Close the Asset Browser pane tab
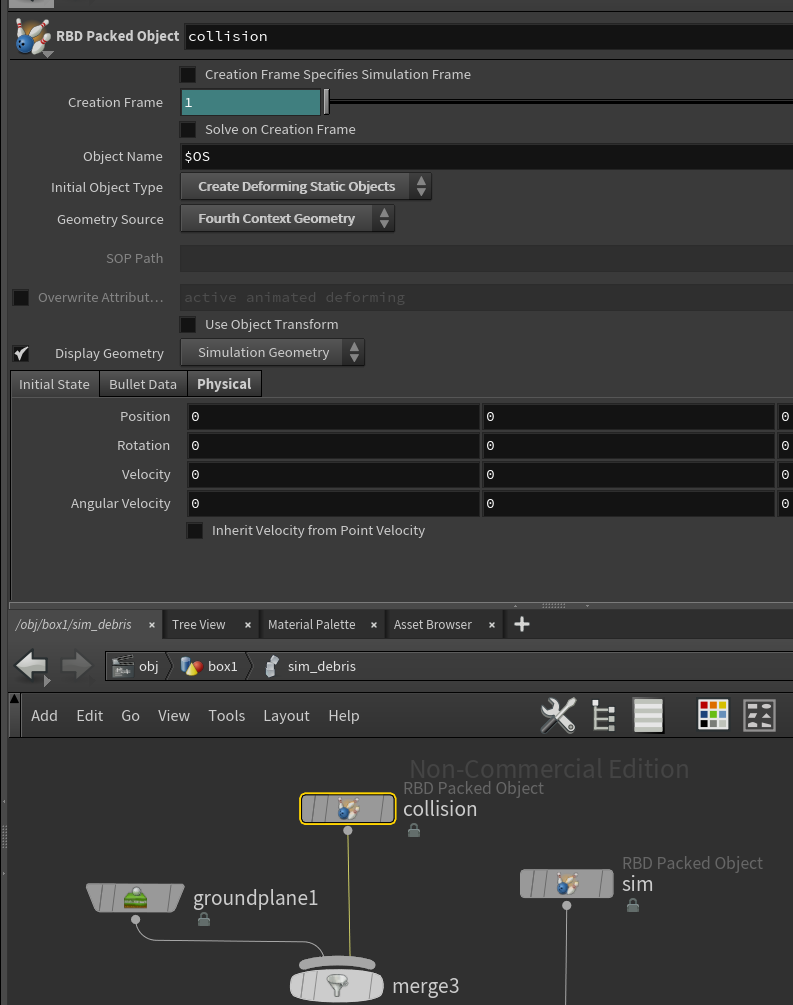This screenshot has height=1005, width=793. (492, 625)
